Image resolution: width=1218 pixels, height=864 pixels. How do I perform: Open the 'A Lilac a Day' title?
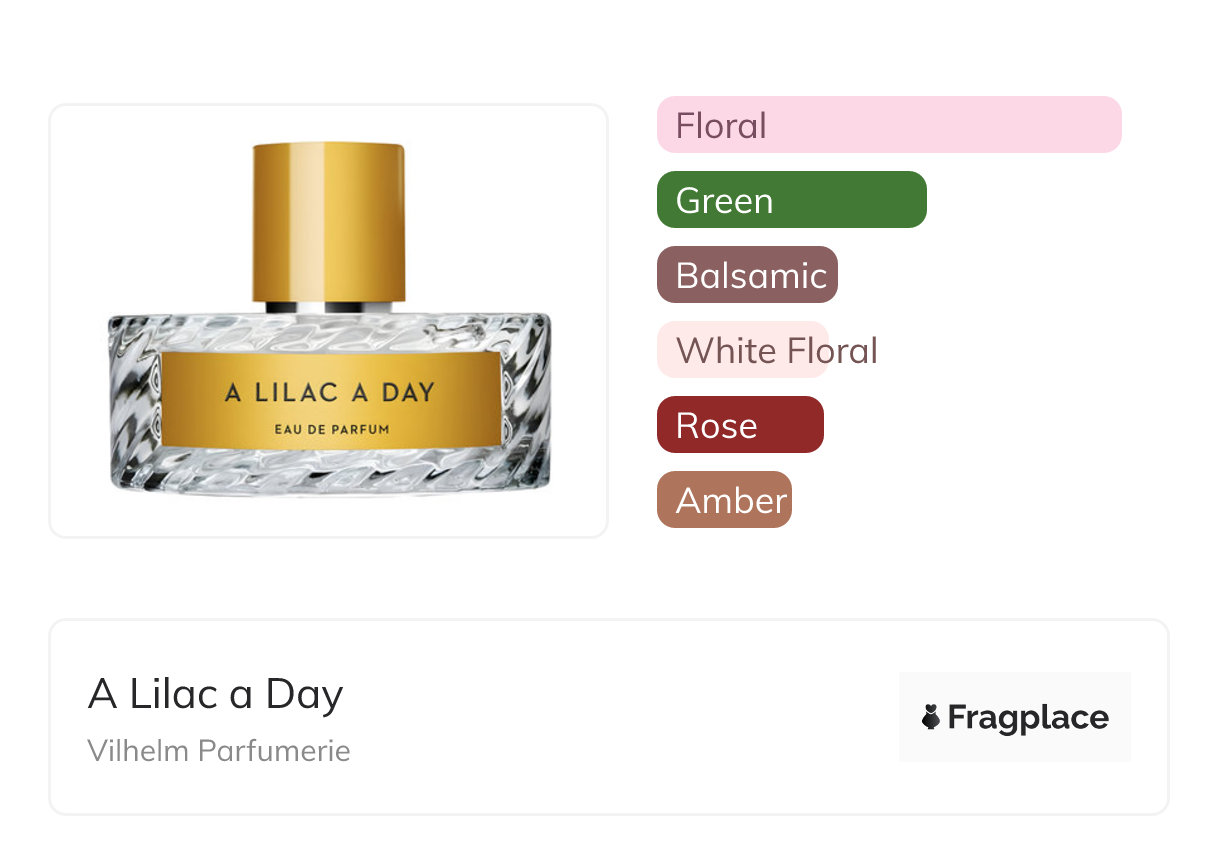215,694
